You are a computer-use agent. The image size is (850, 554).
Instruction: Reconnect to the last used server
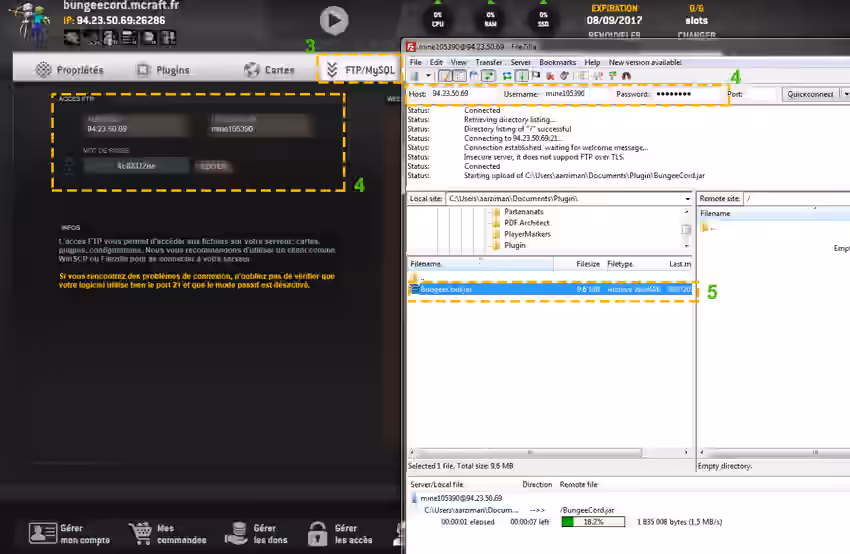564,76
